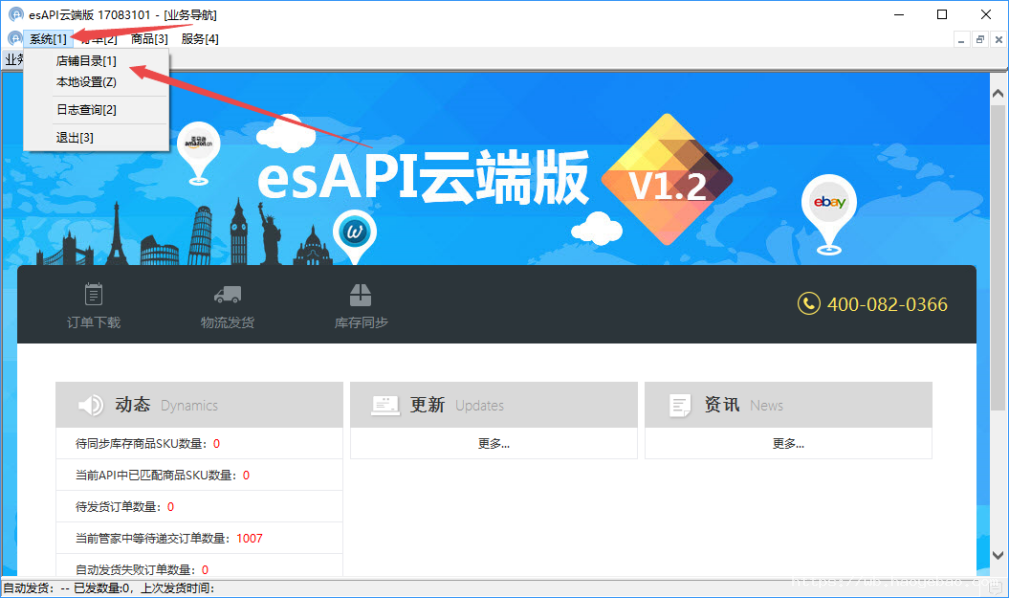Click the phone icon beside 400-082-0366
Viewport: 1009px width, 598px height.
click(x=809, y=303)
